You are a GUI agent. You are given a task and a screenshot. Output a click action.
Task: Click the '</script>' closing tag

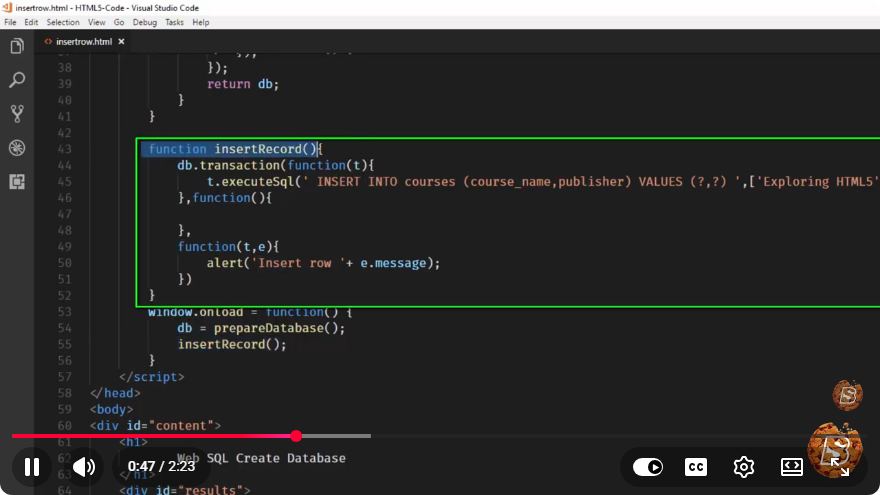[x=152, y=377]
